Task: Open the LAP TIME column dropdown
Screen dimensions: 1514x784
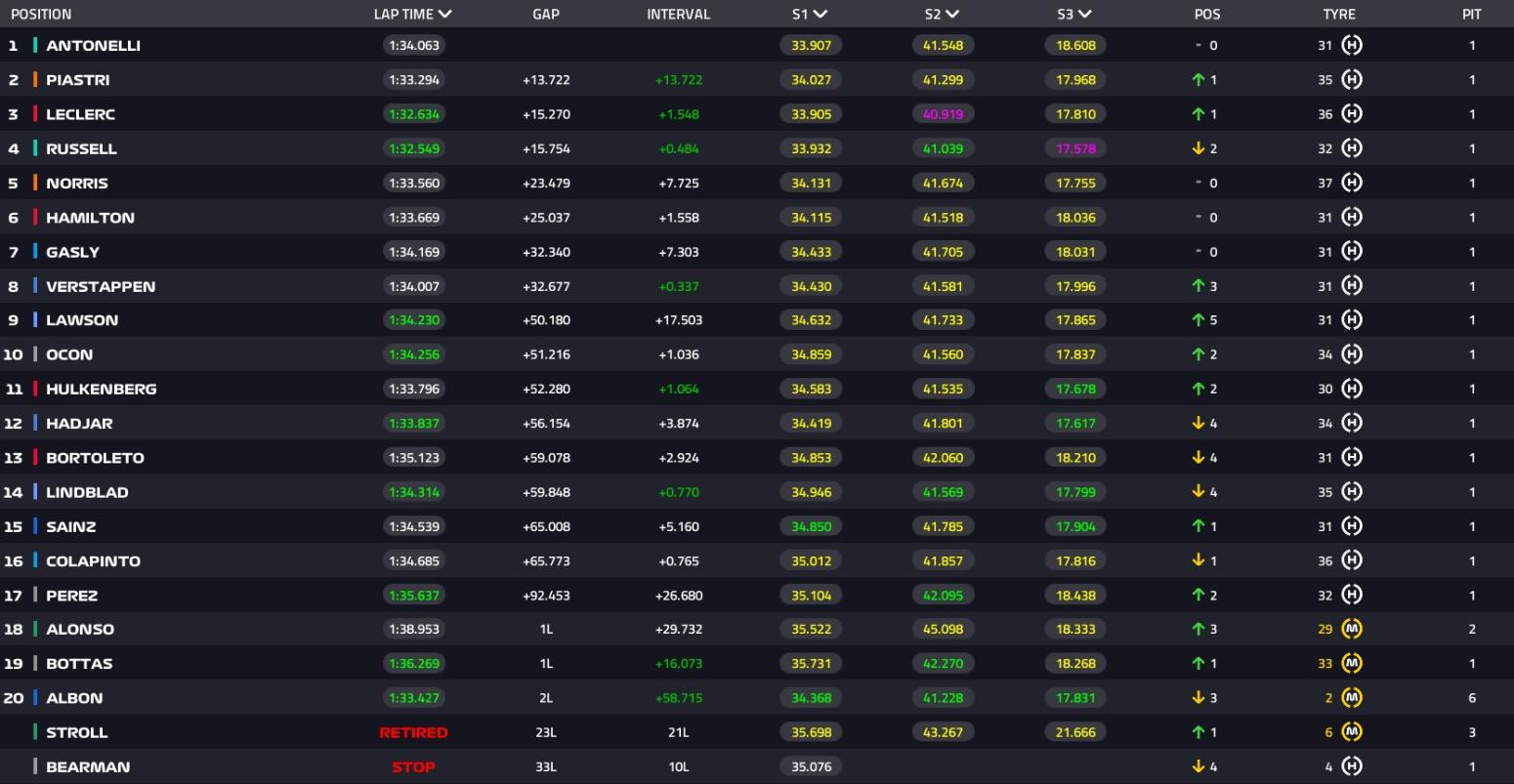Action: pyautogui.click(x=445, y=15)
